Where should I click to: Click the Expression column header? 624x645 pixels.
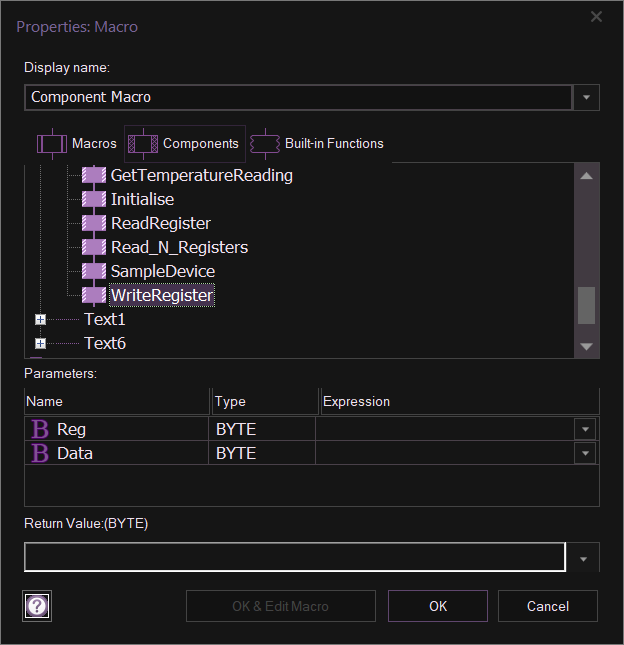pyautogui.click(x=460, y=401)
